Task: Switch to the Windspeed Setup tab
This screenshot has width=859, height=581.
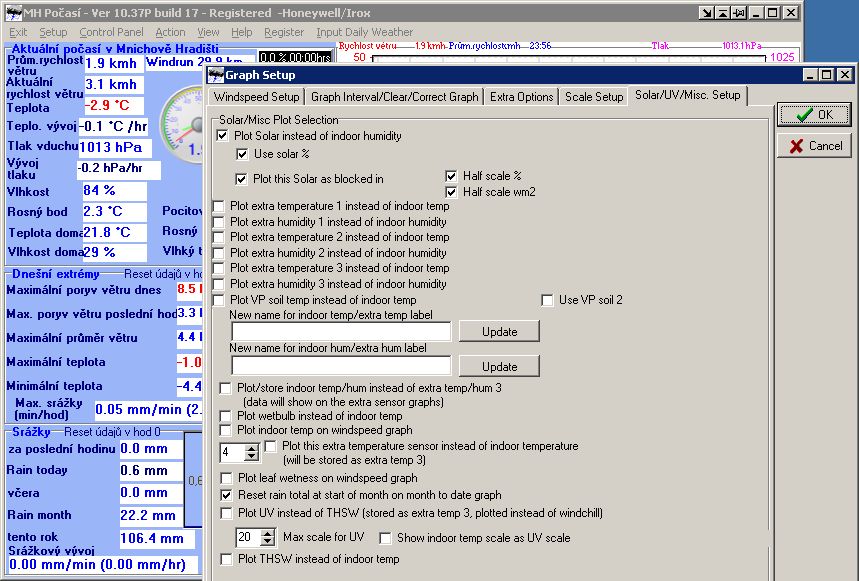Action: 256,97
